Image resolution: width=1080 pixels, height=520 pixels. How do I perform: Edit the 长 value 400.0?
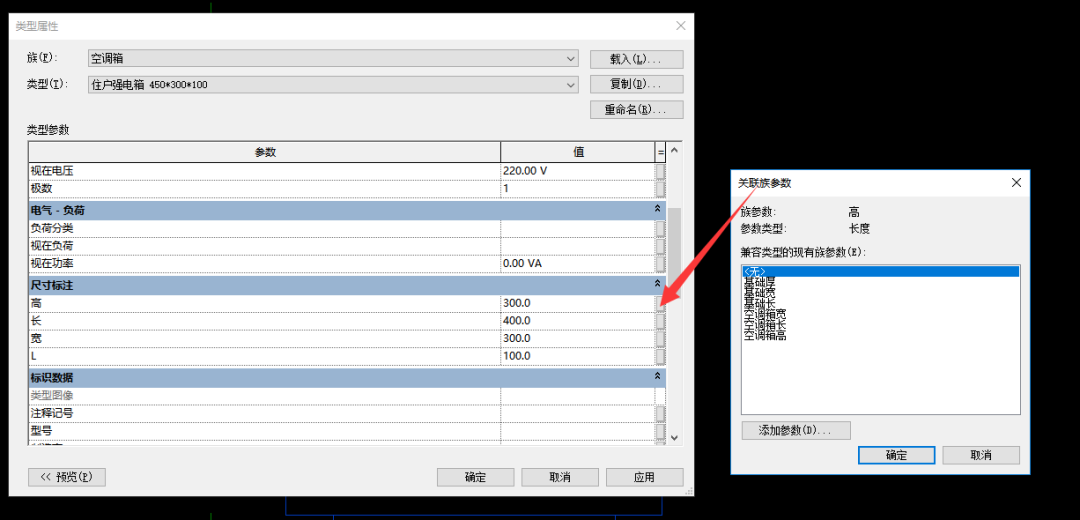point(578,321)
